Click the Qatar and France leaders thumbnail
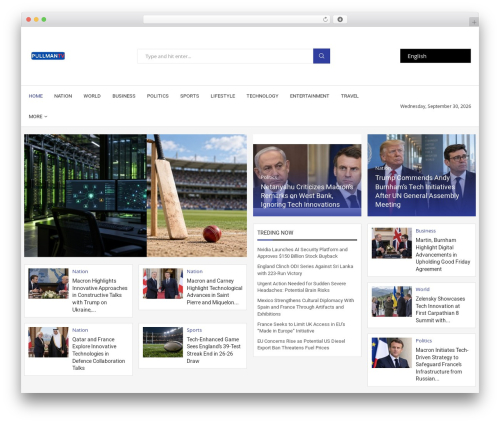This screenshot has height=423, width=500. tap(48, 342)
